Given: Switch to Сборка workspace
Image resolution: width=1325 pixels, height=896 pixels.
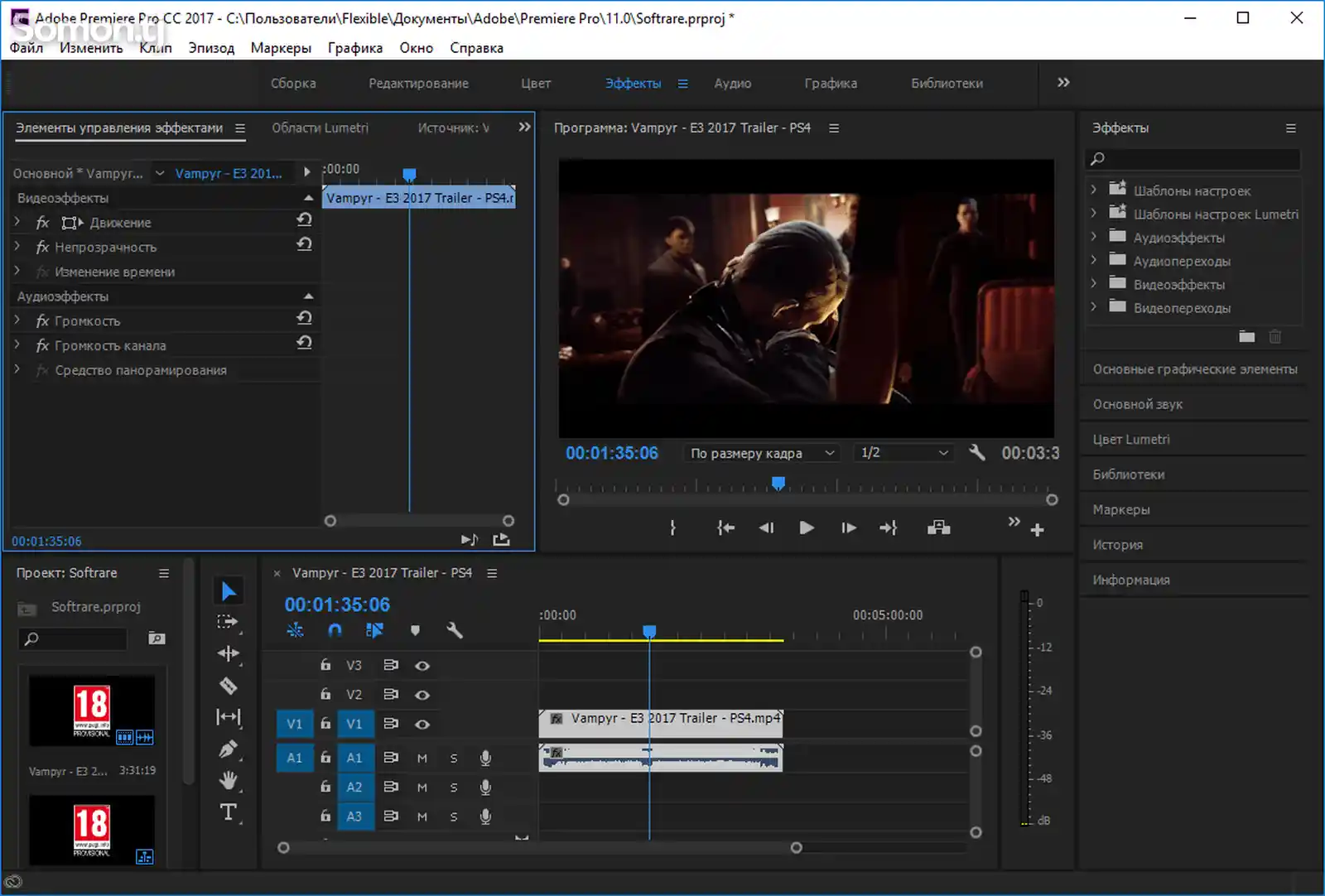Looking at the screenshot, I should 293,83.
